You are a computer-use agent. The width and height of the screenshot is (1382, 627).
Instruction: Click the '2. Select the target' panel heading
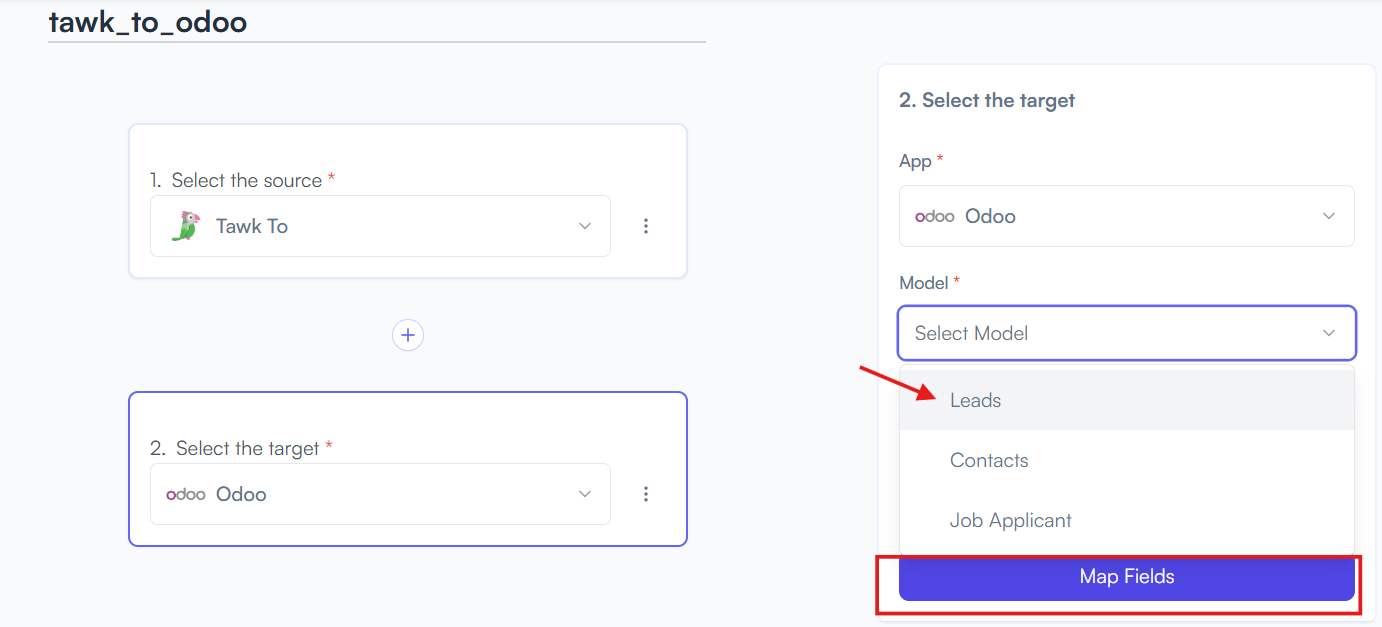[987, 100]
